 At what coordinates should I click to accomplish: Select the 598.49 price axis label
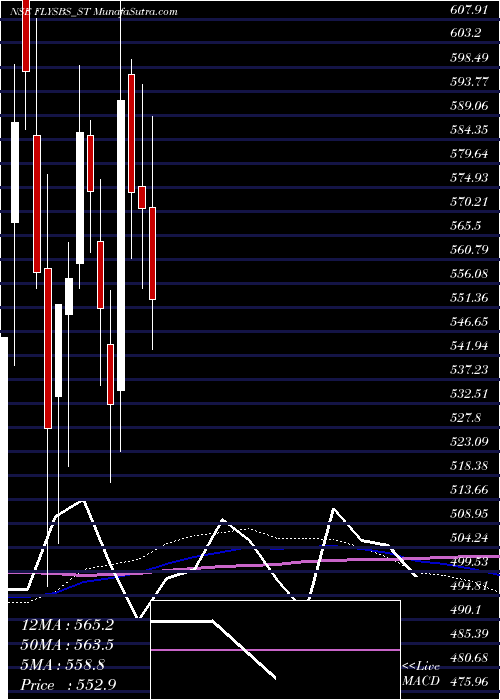pyautogui.click(x=469, y=59)
